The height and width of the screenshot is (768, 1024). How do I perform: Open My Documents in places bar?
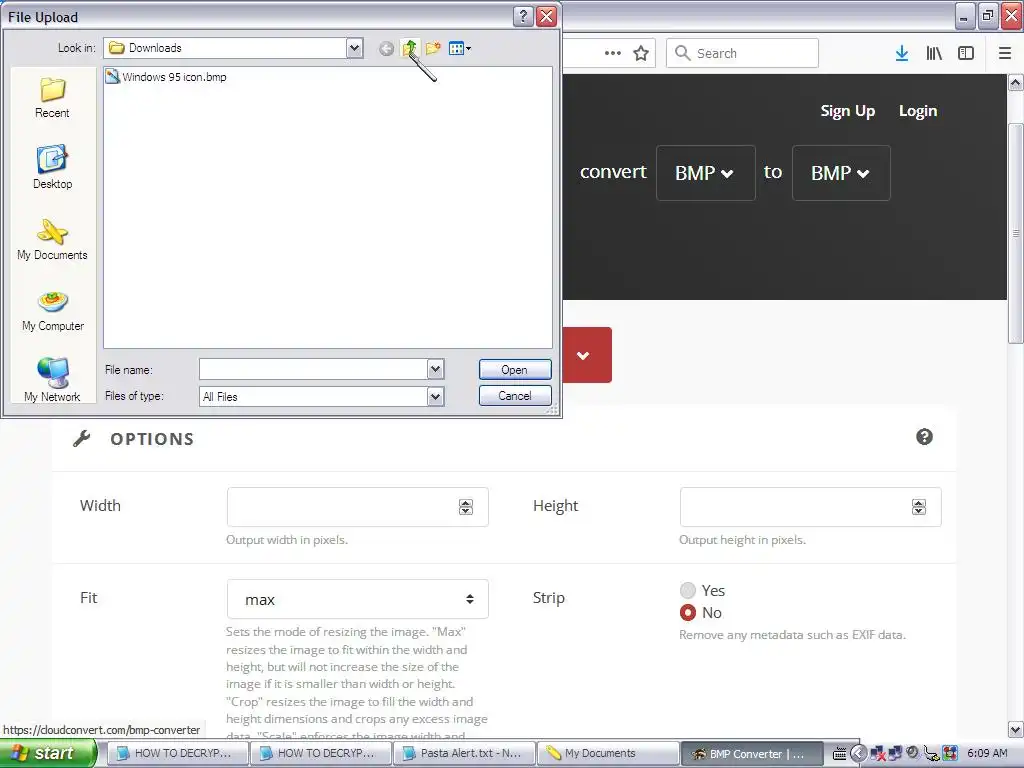pos(52,240)
